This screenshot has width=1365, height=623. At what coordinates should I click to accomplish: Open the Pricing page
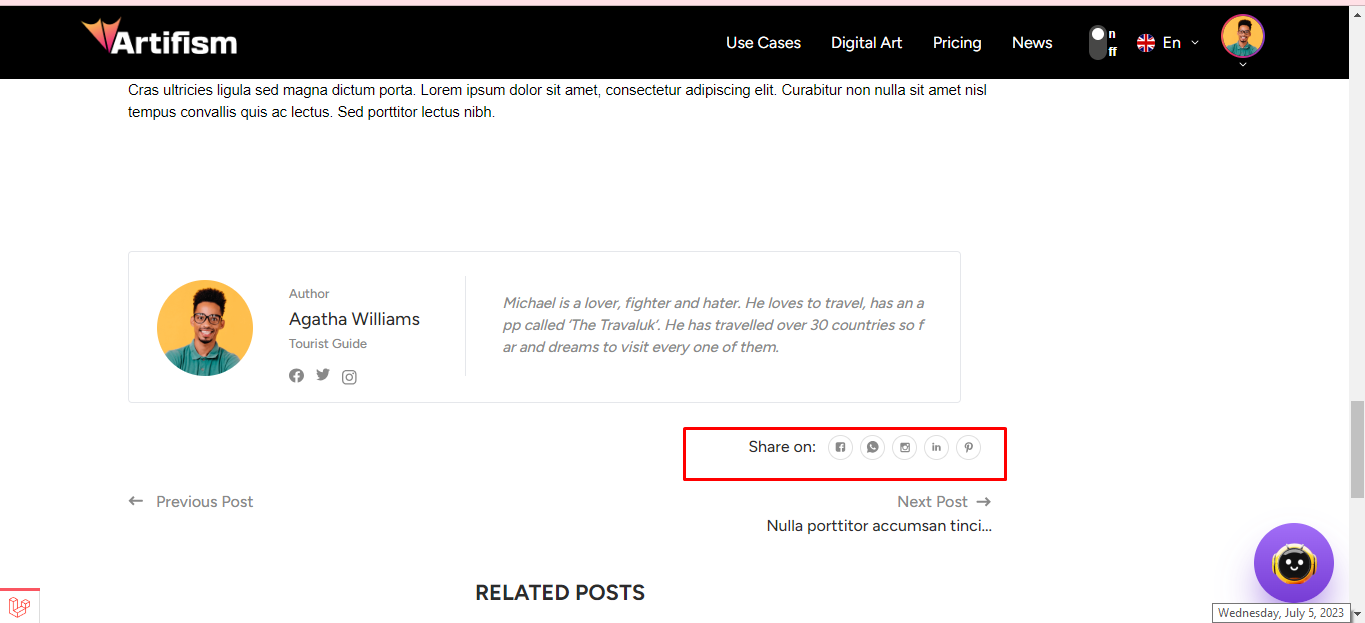[x=957, y=43]
